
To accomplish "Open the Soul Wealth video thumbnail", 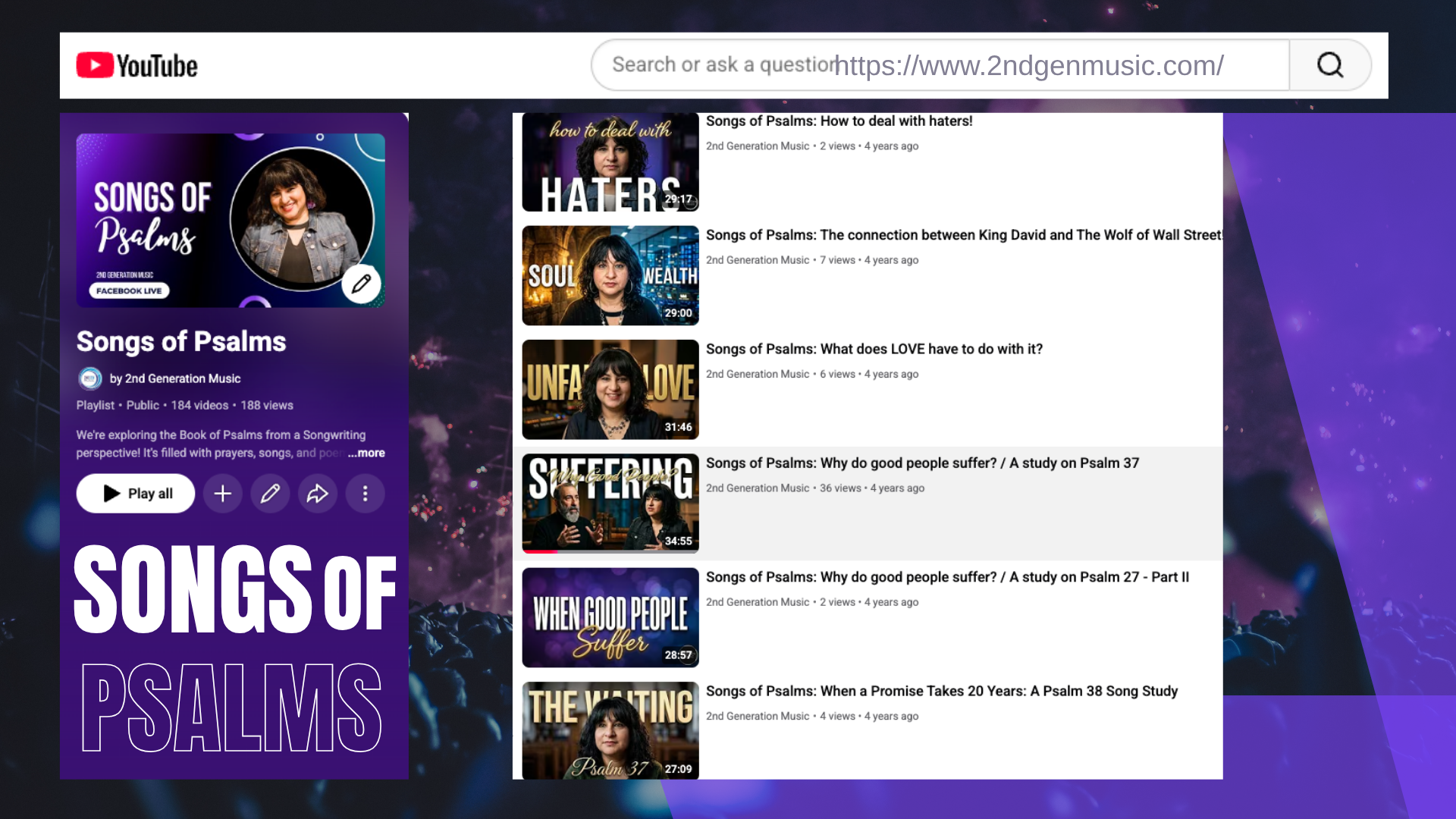I will pos(610,275).
